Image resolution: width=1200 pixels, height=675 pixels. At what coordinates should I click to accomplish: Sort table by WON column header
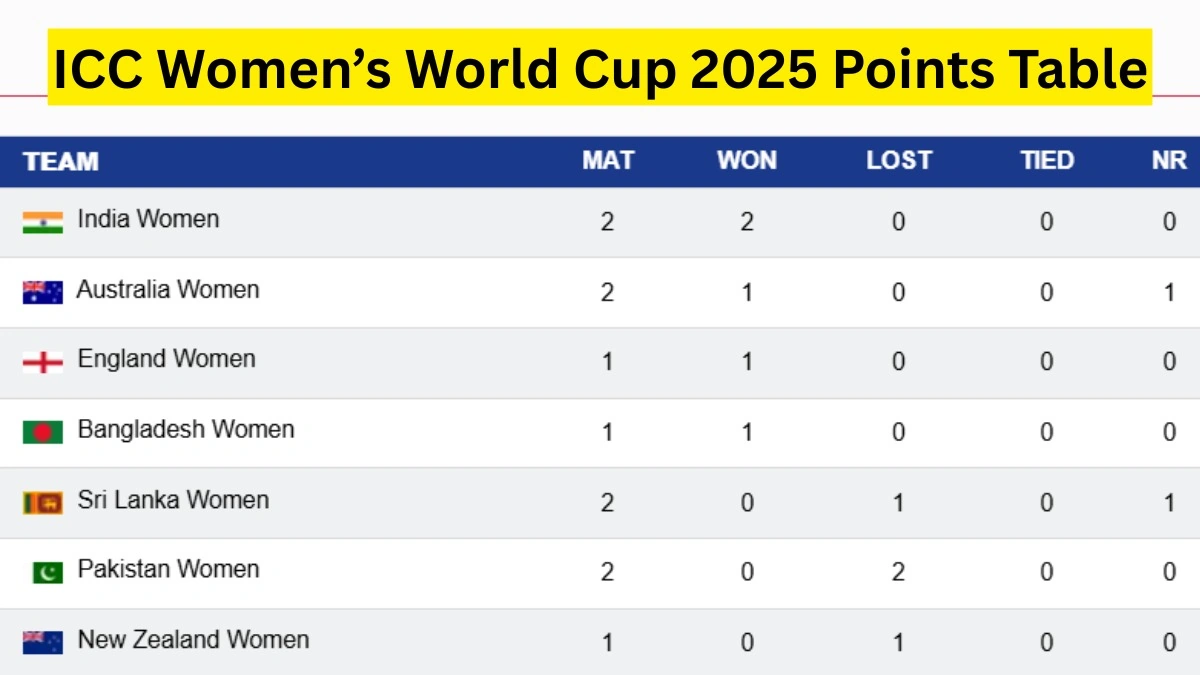[x=746, y=161]
